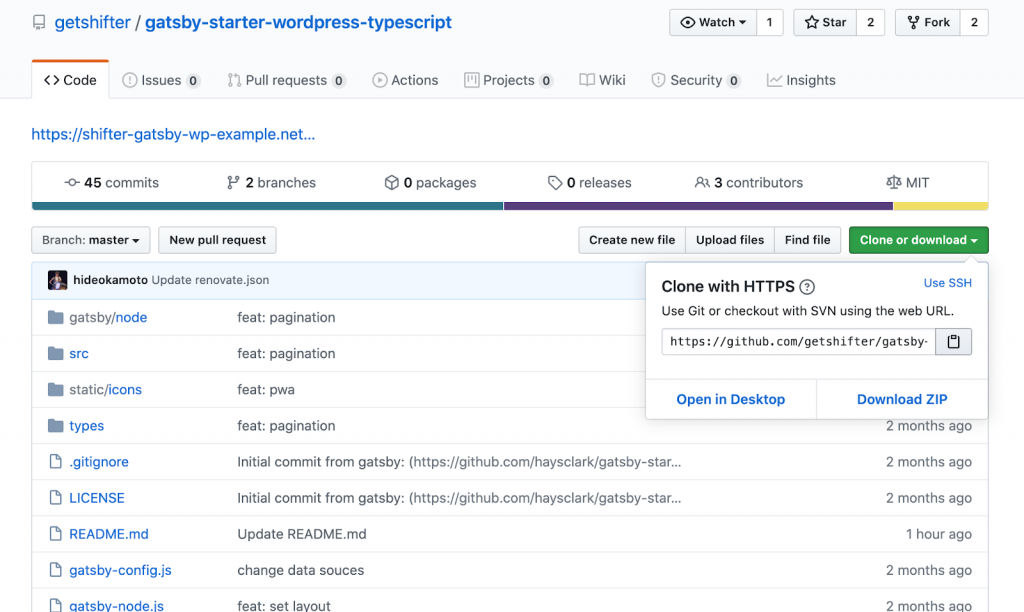Fork the repository

[928, 23]
